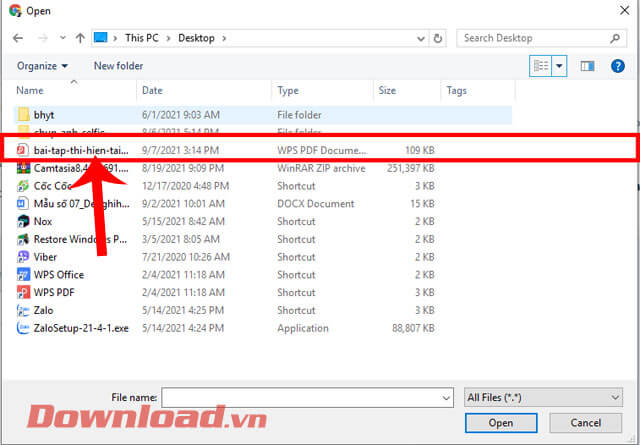
Task: Select the bai-tap-thi-hien-tai PDF icon
Action: point(23,150)
